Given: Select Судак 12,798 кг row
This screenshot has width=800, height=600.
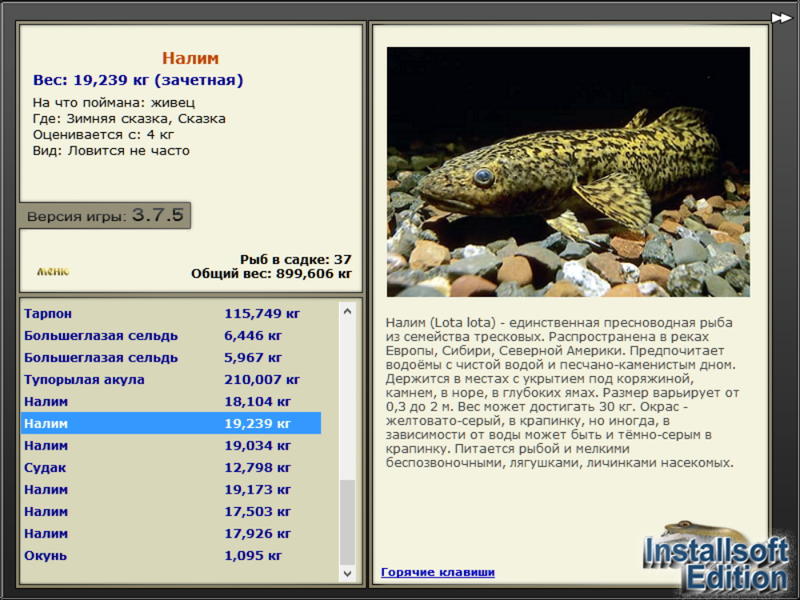Looking at the screenshot, I should (x=171, y=467).
